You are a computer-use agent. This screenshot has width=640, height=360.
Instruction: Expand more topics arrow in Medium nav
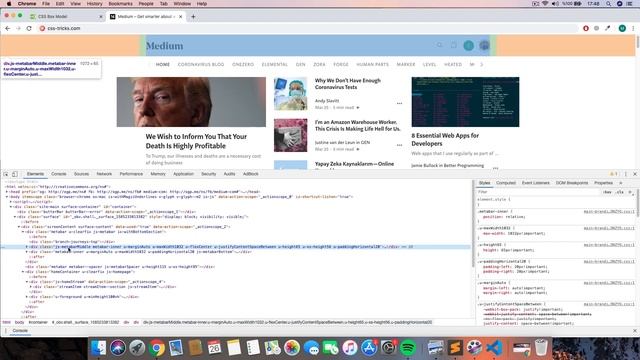tap(482, 64)
